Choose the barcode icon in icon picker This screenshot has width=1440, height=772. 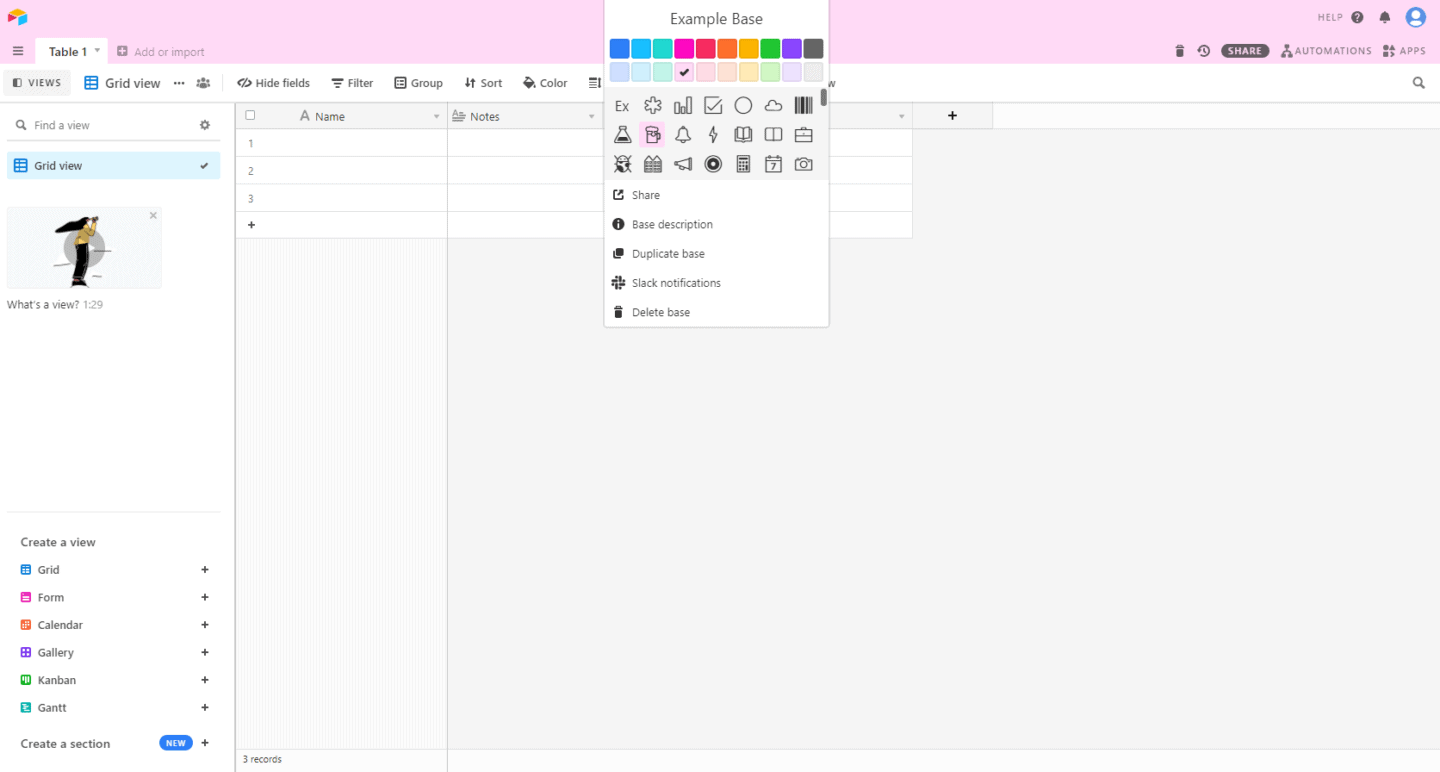[x=803, y=106]
